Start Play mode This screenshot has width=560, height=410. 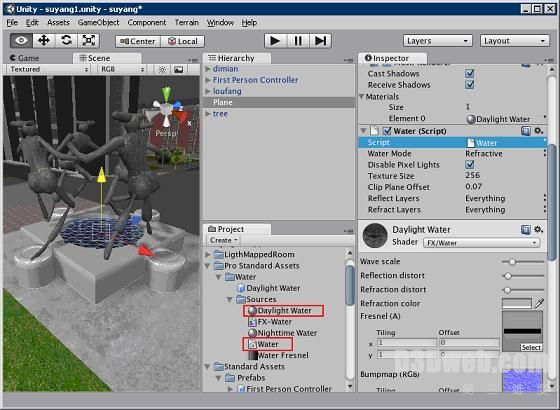pyautogui.click(x=275, y=41)
